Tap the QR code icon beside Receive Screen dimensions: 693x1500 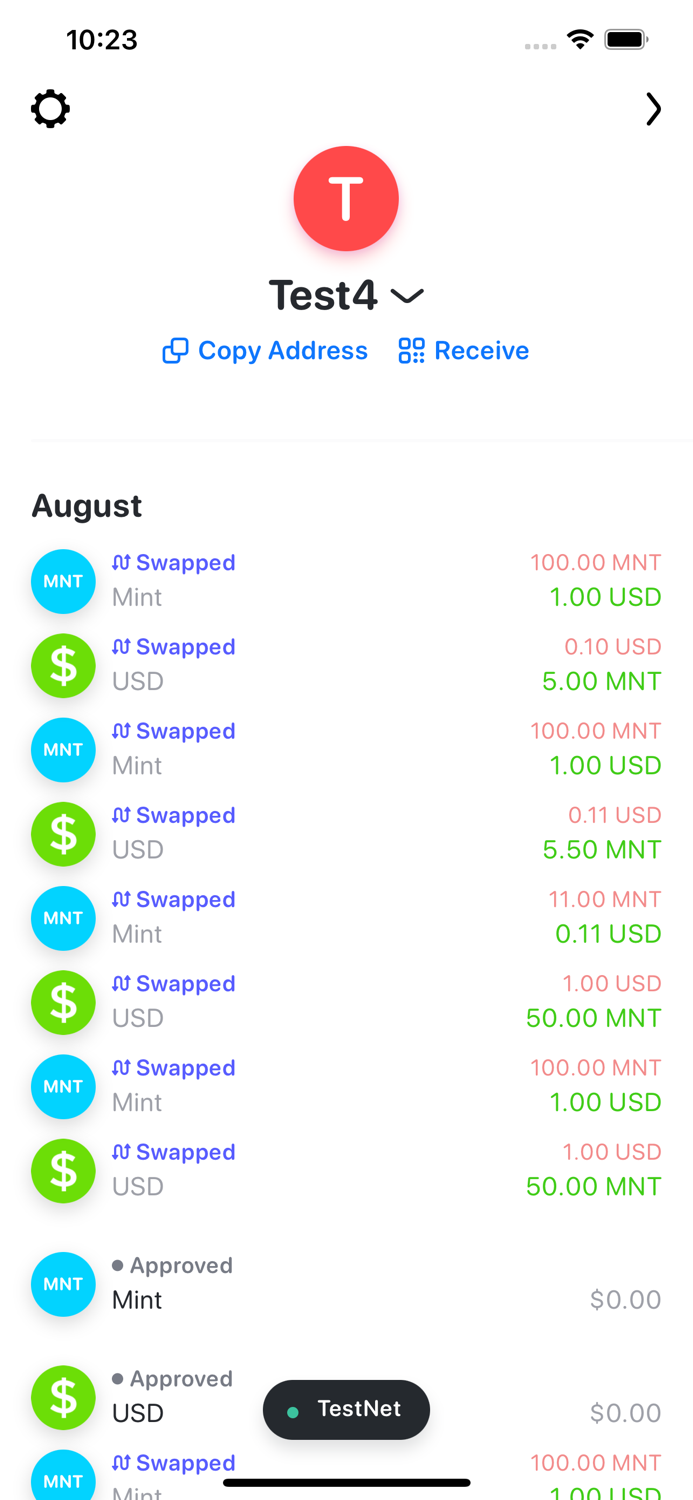(411, 351)
